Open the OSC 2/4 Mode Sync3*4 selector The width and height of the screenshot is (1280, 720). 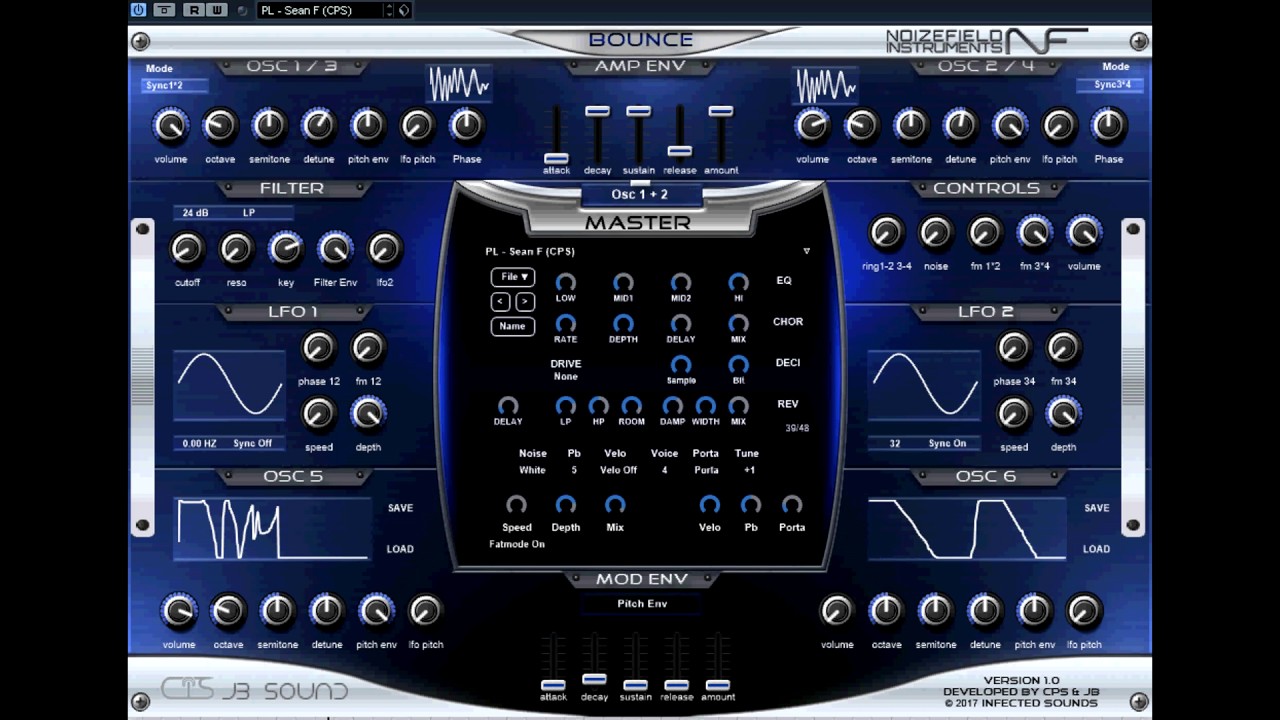pyautogui.click(x=1110, y=85)
